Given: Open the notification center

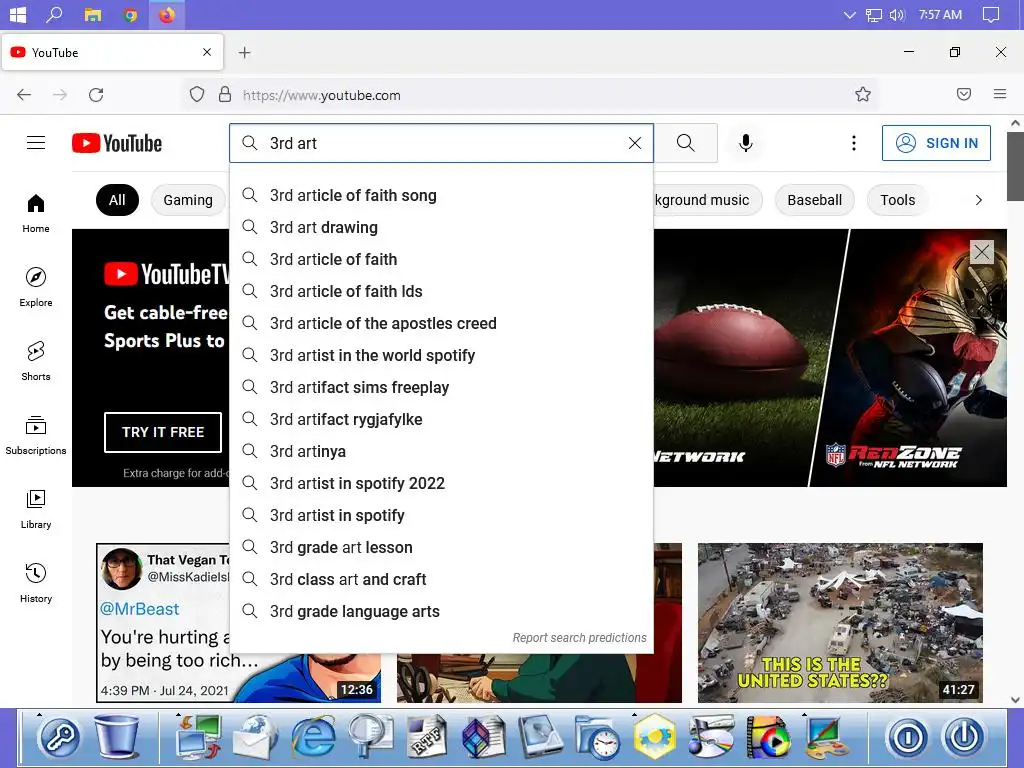Looking at the screenshot, I should (991, 14).
